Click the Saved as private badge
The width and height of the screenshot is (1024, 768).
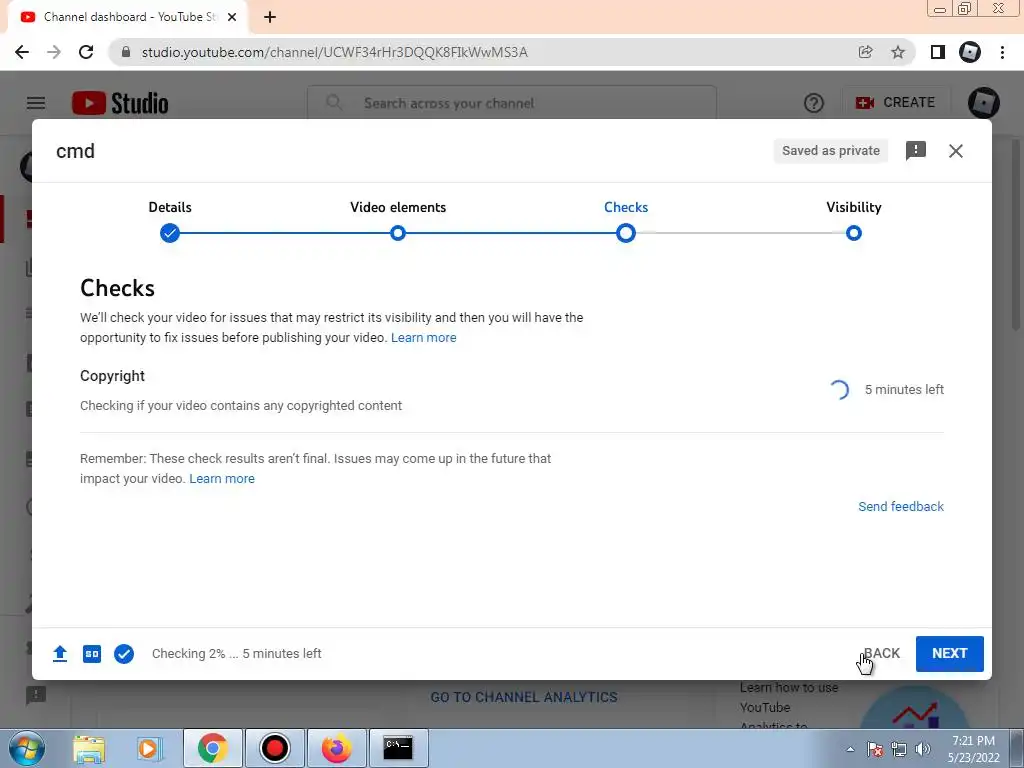point(831,151)
